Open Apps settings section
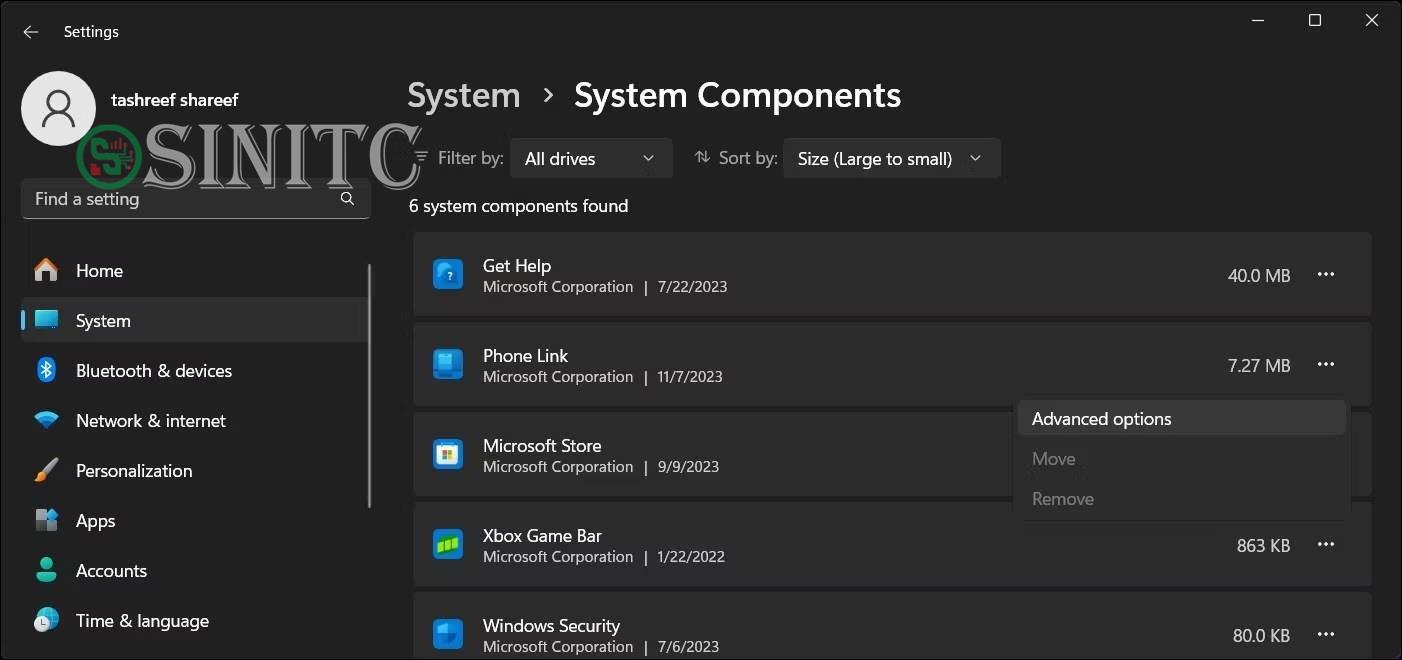Image resolution: width=1402 pixels, height=660 pixels. 194,521
